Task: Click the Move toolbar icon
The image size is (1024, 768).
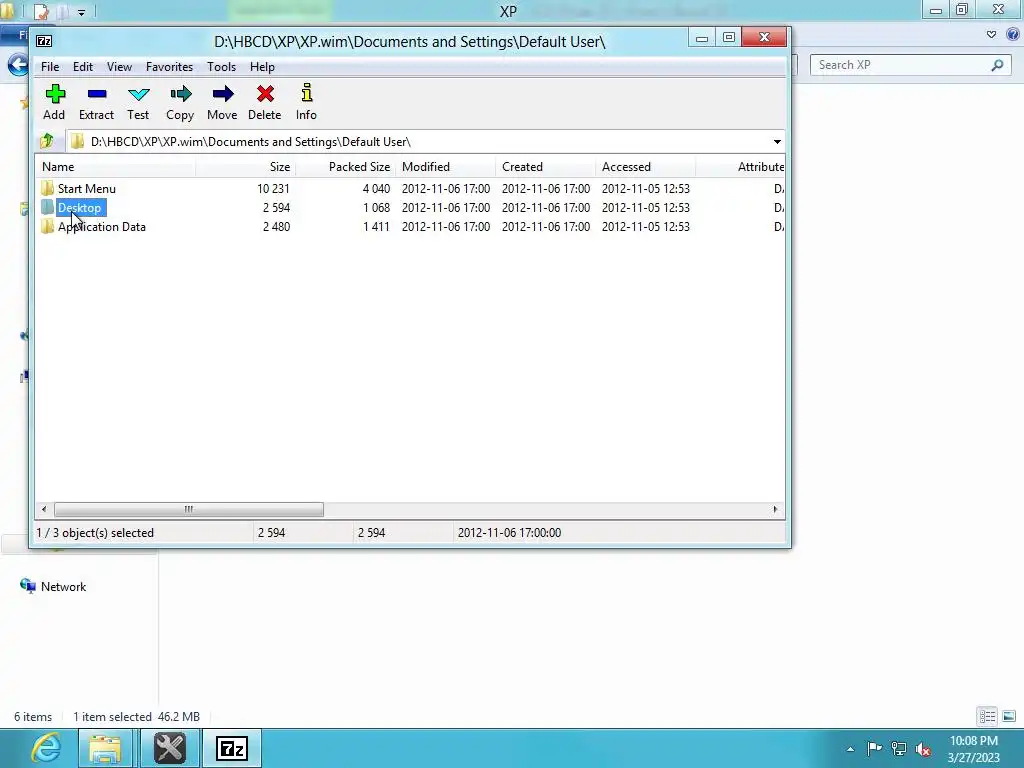Action: pos(223,94)
